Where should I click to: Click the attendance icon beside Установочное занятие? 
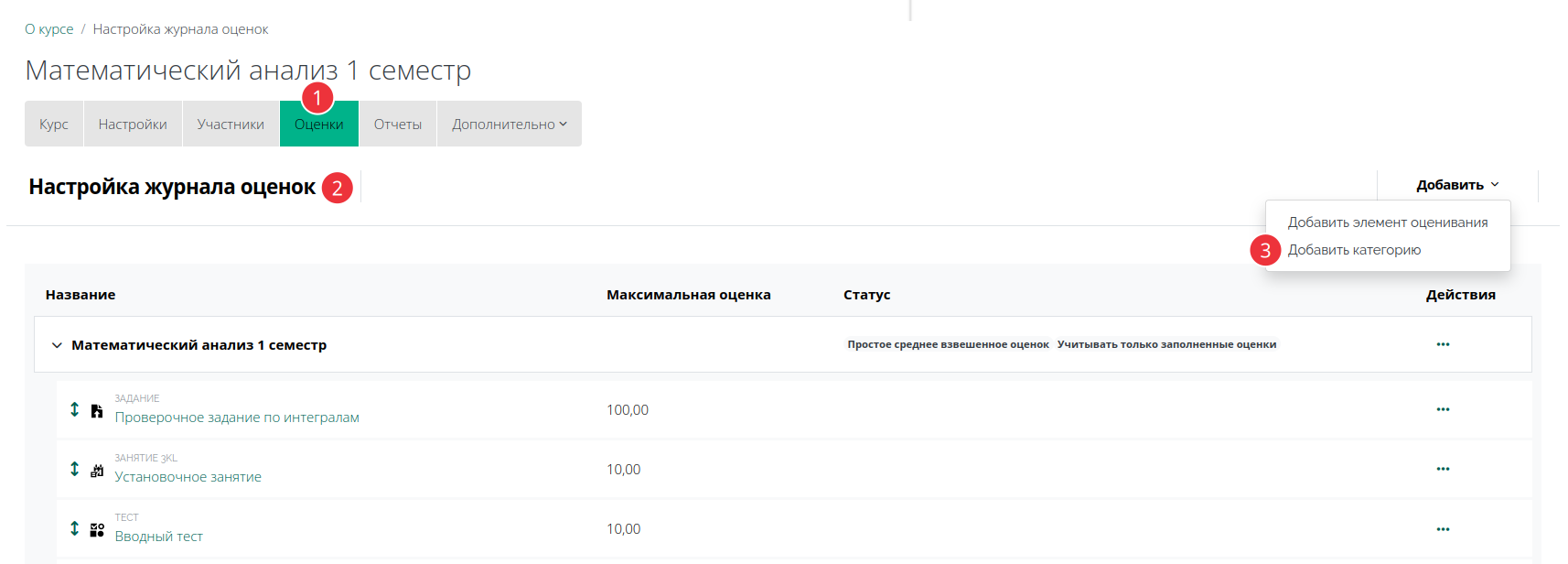pos(97,471)
